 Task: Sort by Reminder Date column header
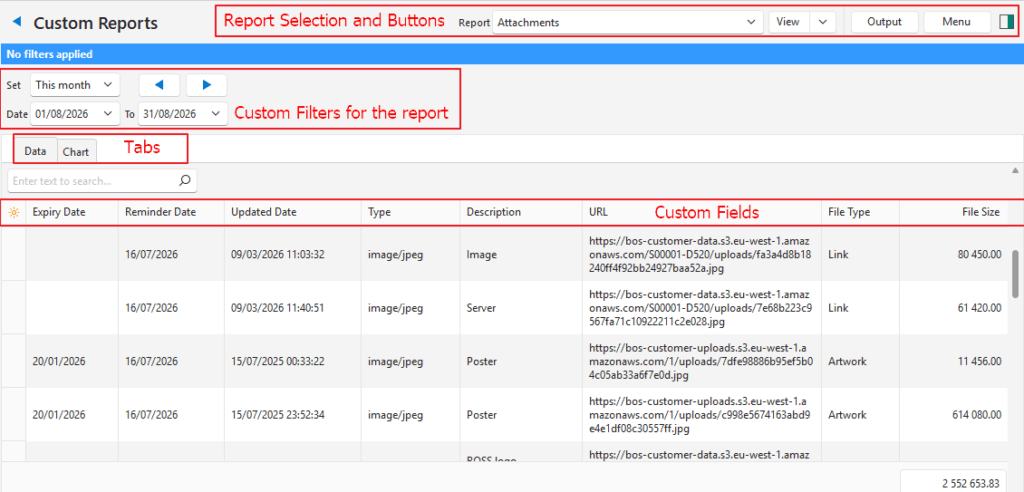pyautogui.click(x=172, y=212)
